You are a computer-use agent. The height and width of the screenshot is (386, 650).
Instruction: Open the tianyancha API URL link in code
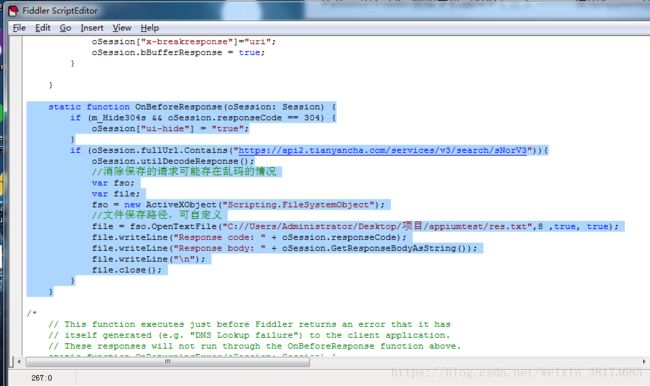382,150
